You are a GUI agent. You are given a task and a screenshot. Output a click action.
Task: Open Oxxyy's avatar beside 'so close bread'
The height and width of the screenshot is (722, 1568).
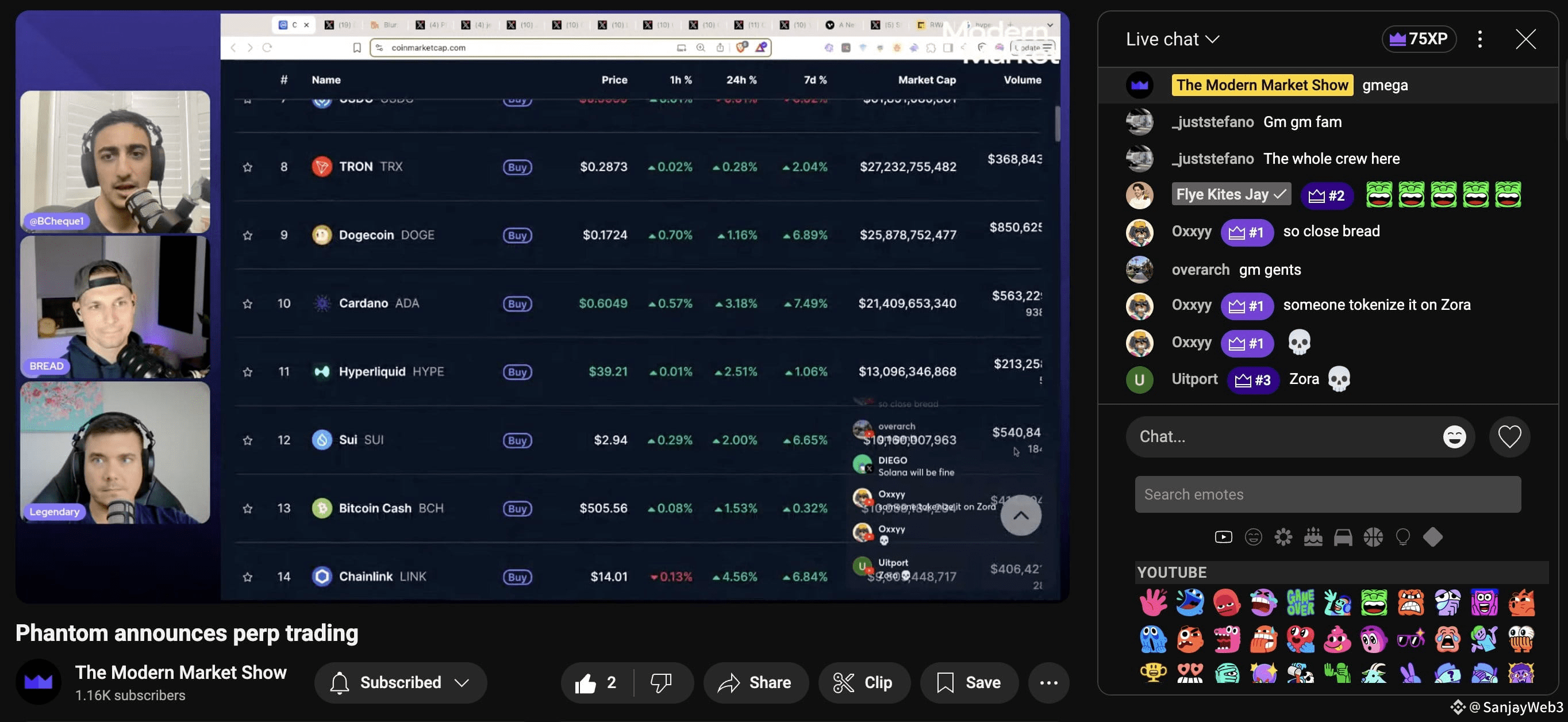[x=1139, y=232]
